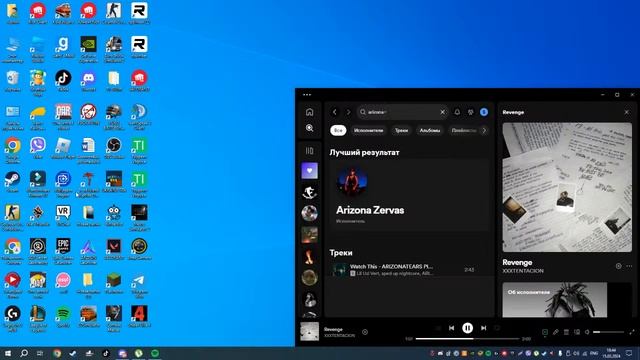Open Task View on the taskbar
Image resolution: width=640 pixels, height=360 pixels.
40,353
